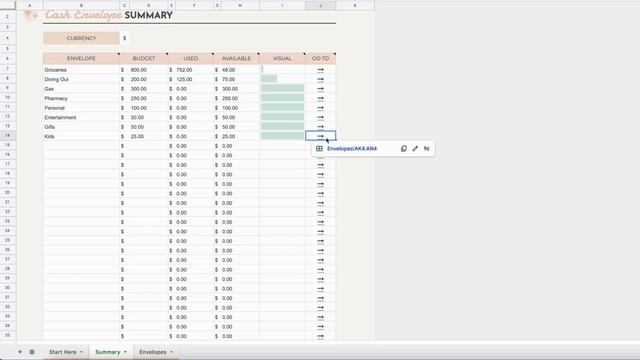Viewport: 640px width, 360px height.
Task: Click the Cash Envelope SUMMARY title
Action: 109,15
